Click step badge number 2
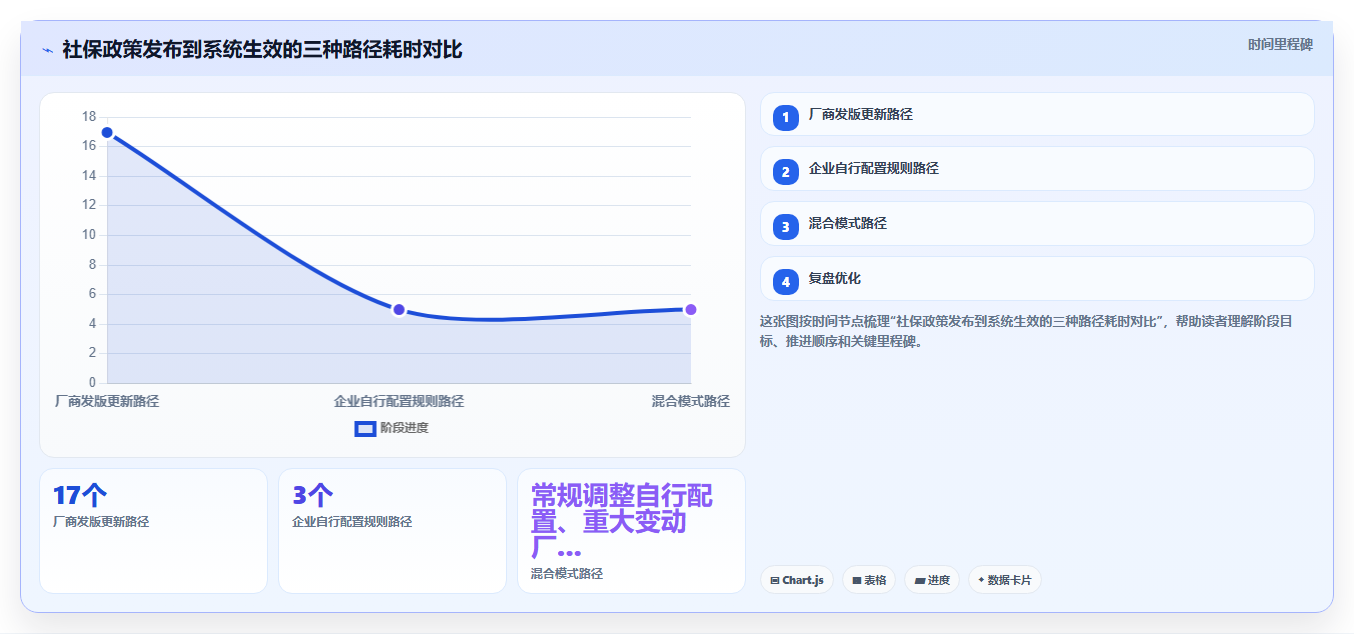 pyautogui.click(x=786, y=172)
